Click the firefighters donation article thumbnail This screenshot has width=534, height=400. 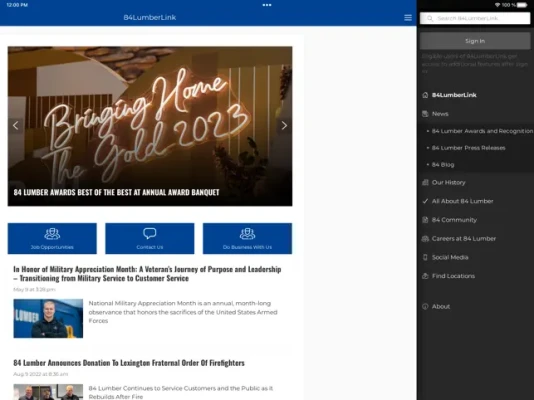coord(48,392)
